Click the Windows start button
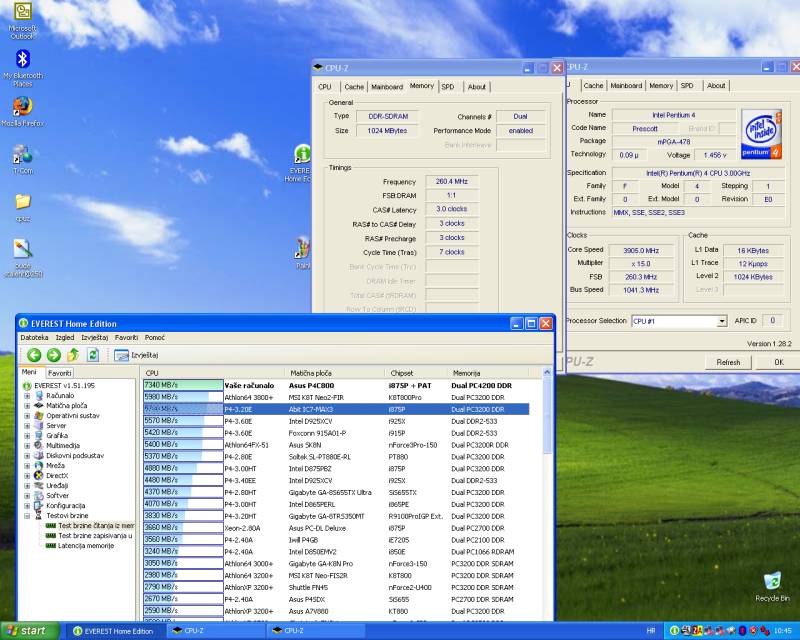Viewport: 800px width, 640px height. [27, 631]
